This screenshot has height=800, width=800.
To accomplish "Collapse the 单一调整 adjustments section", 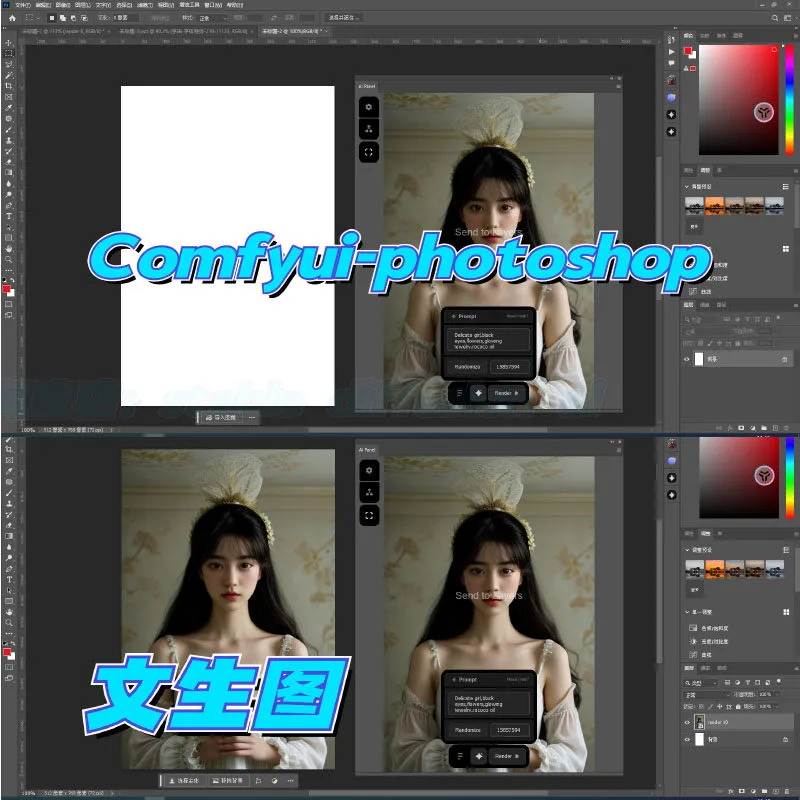I will [686, 611].
